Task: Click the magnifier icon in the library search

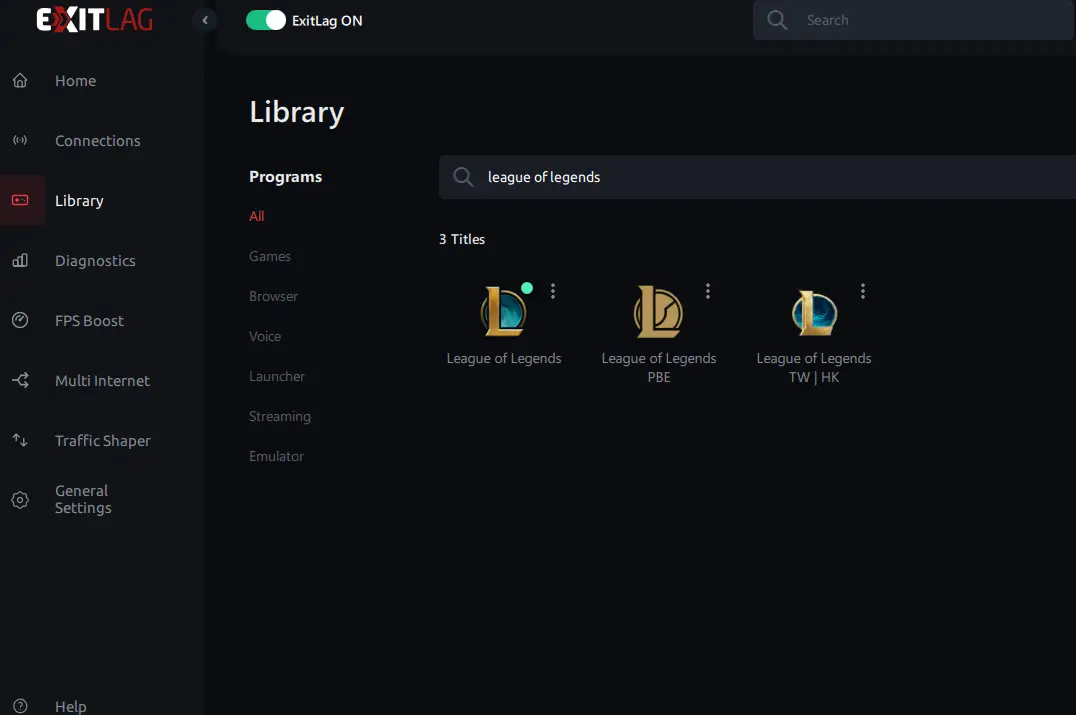Action: pos(463,177)
